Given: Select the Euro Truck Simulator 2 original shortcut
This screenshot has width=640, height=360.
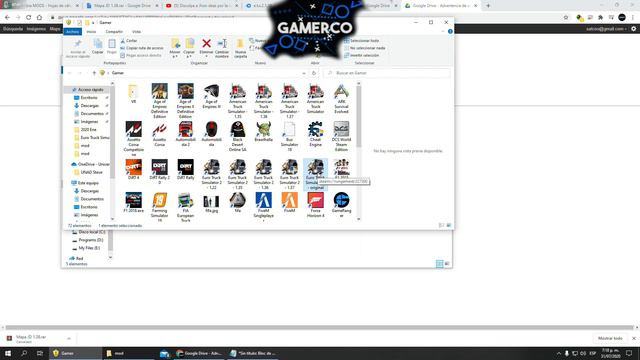Looking at the screenshot, I should [315, 174].
